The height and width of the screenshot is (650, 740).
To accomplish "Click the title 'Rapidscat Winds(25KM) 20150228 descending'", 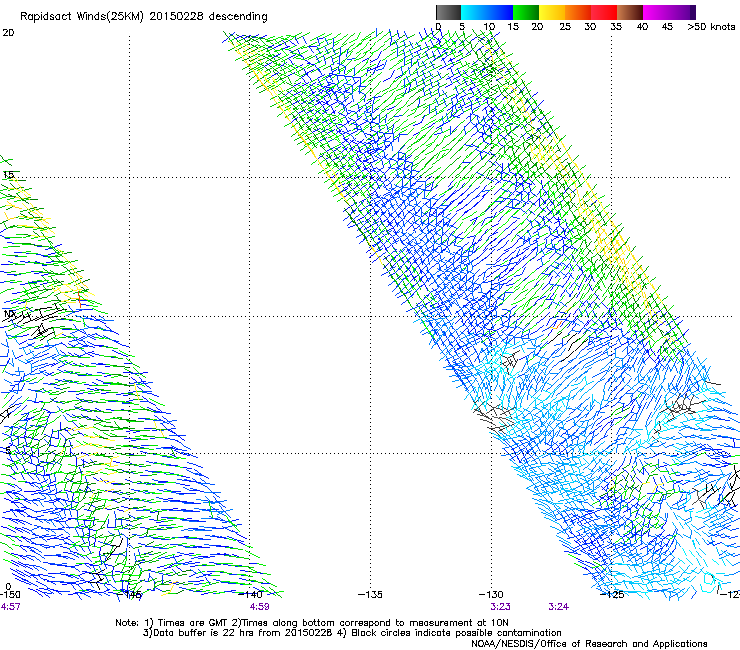I will pyautogui.click(x=143, y=17).
